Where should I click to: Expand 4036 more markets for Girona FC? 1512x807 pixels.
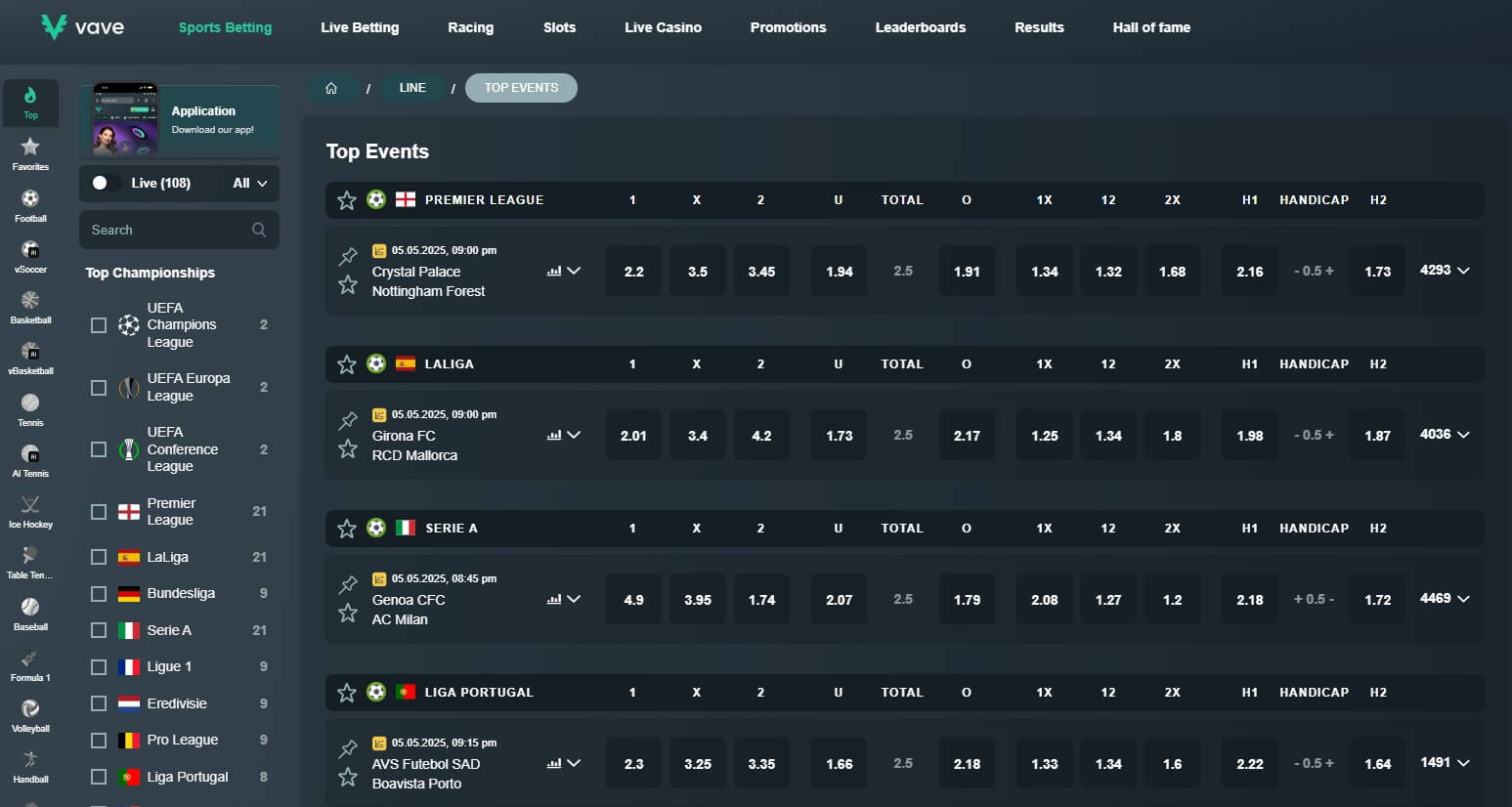tap(1445, 435)
